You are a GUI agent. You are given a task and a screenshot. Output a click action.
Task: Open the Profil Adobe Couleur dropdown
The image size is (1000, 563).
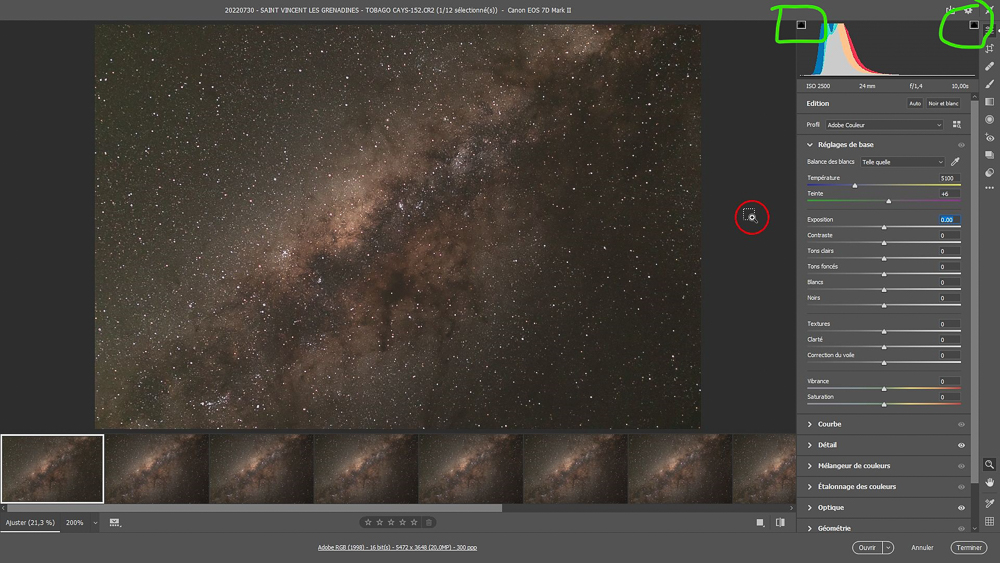pyautogui.click(x=884, y=125)
